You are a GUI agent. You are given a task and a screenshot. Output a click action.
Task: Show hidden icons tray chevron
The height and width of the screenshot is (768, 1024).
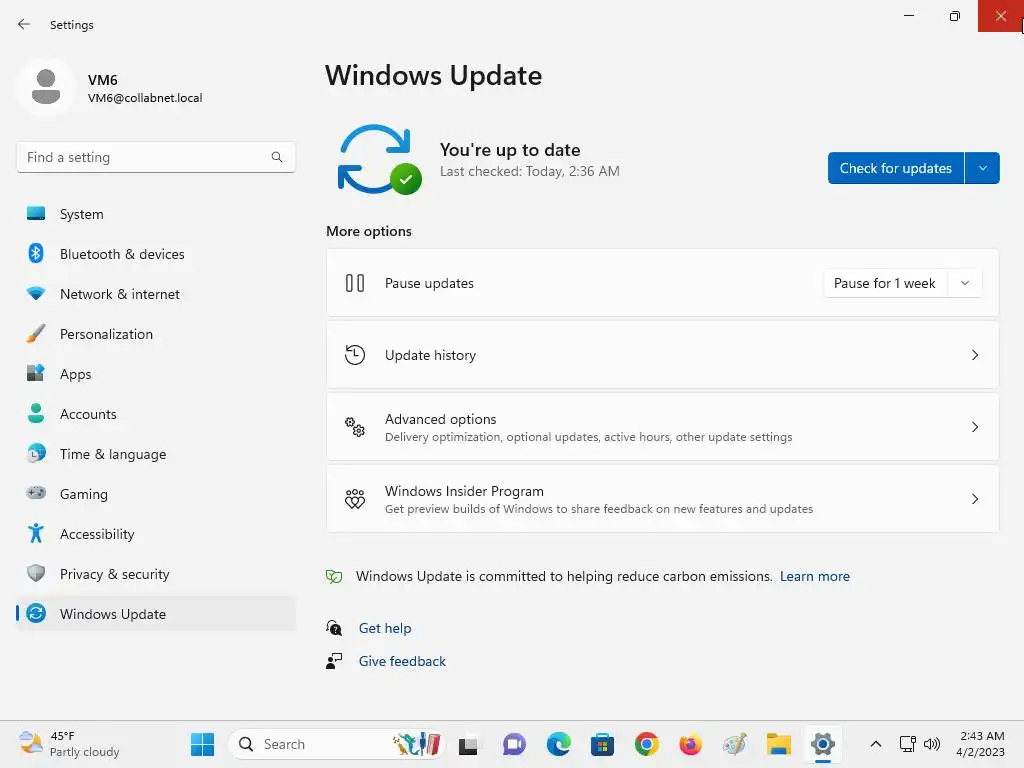(x=876, y=744)
